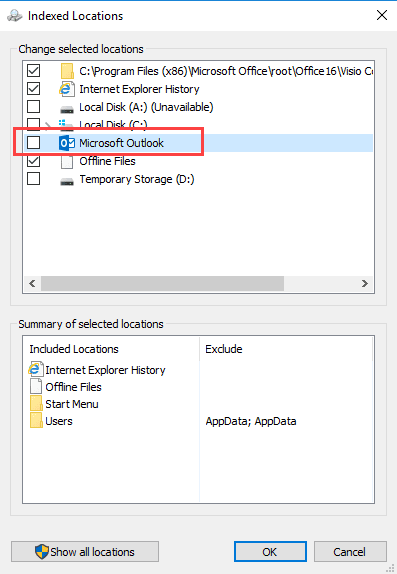
Task: Click the Start Menu folder icon
Action: tap(36, 404)
